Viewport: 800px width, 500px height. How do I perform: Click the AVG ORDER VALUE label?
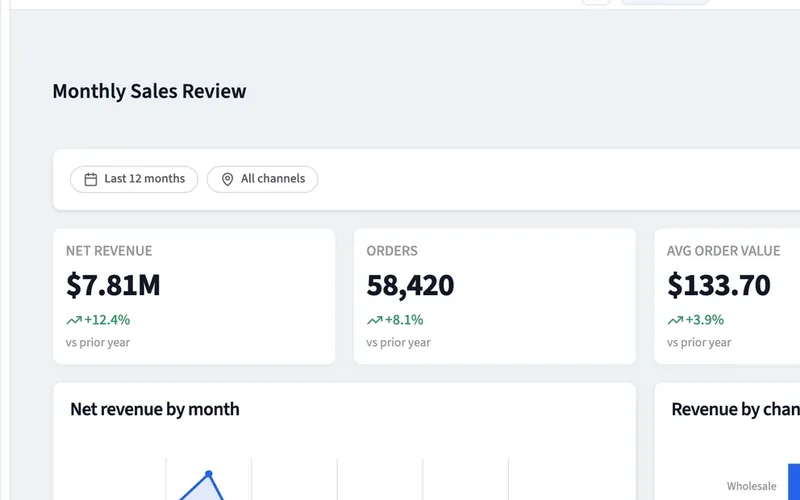723,251
